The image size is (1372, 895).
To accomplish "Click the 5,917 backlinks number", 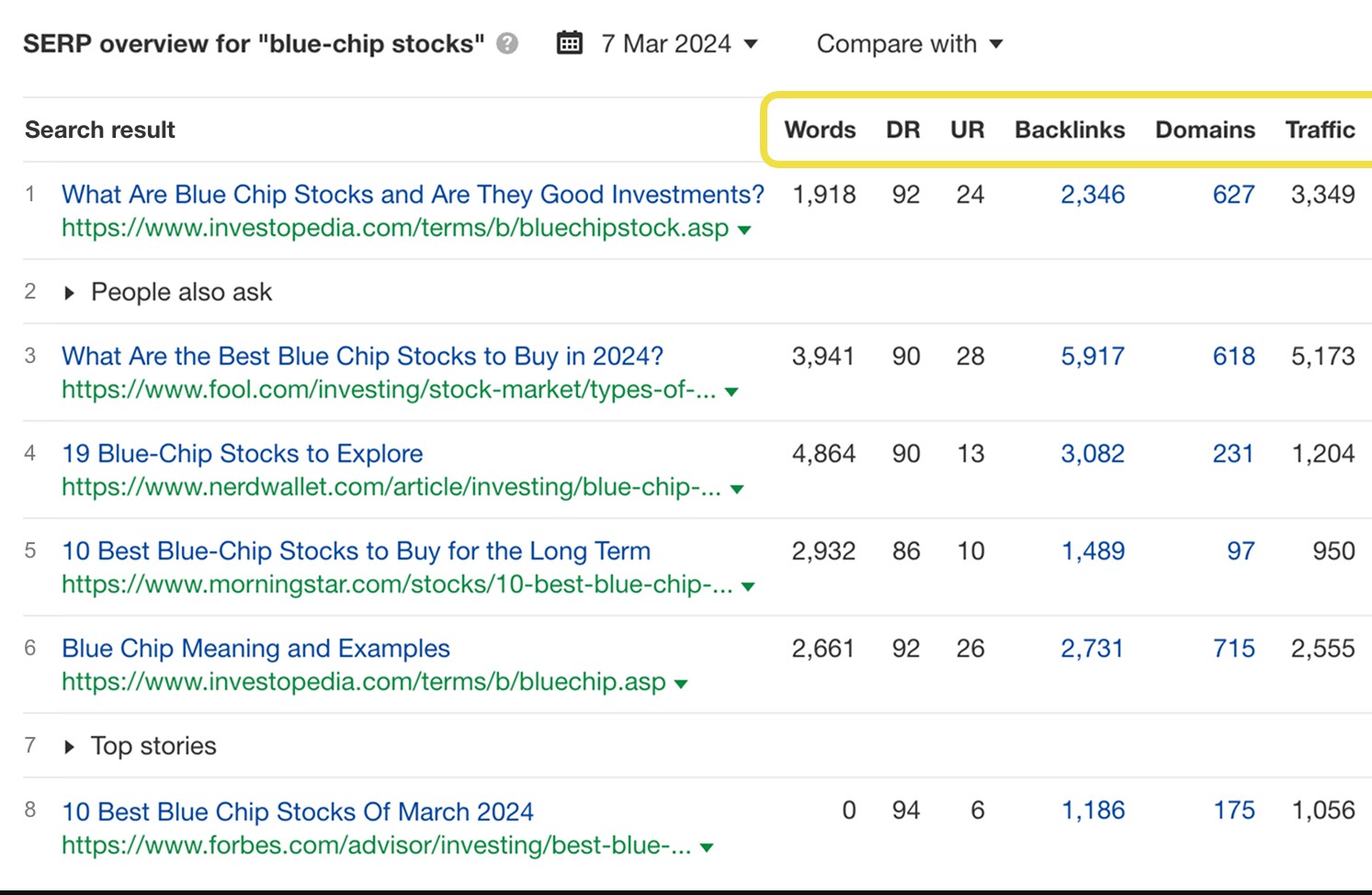I will [x=1093, y=357].
